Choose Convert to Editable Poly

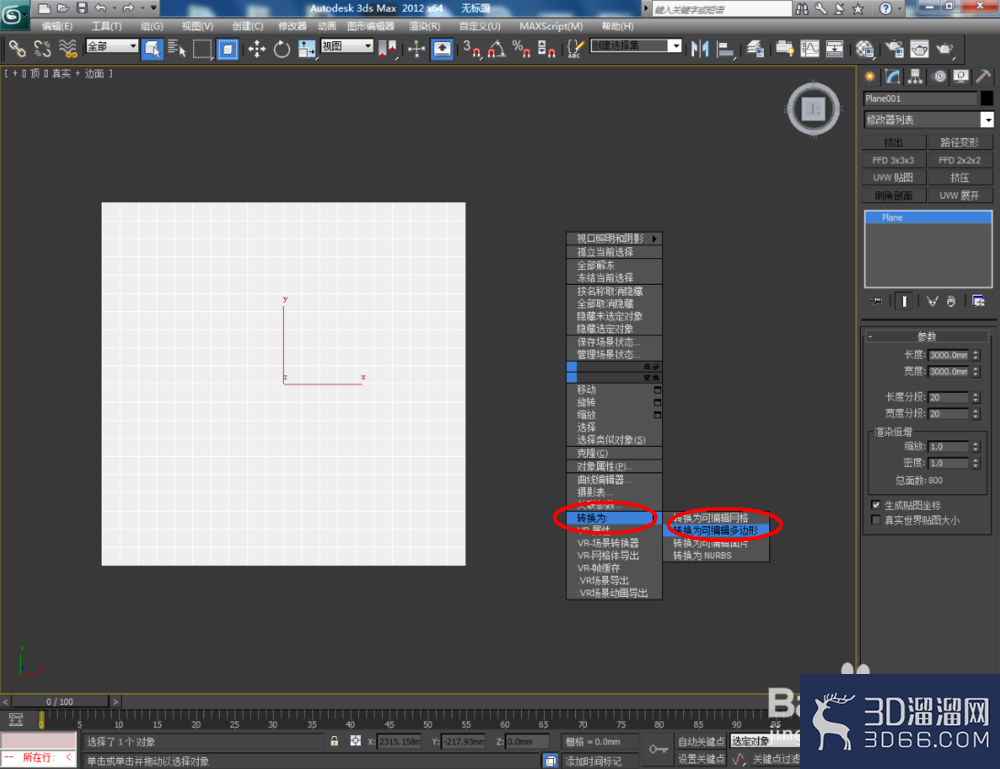(x=716, y=531)
